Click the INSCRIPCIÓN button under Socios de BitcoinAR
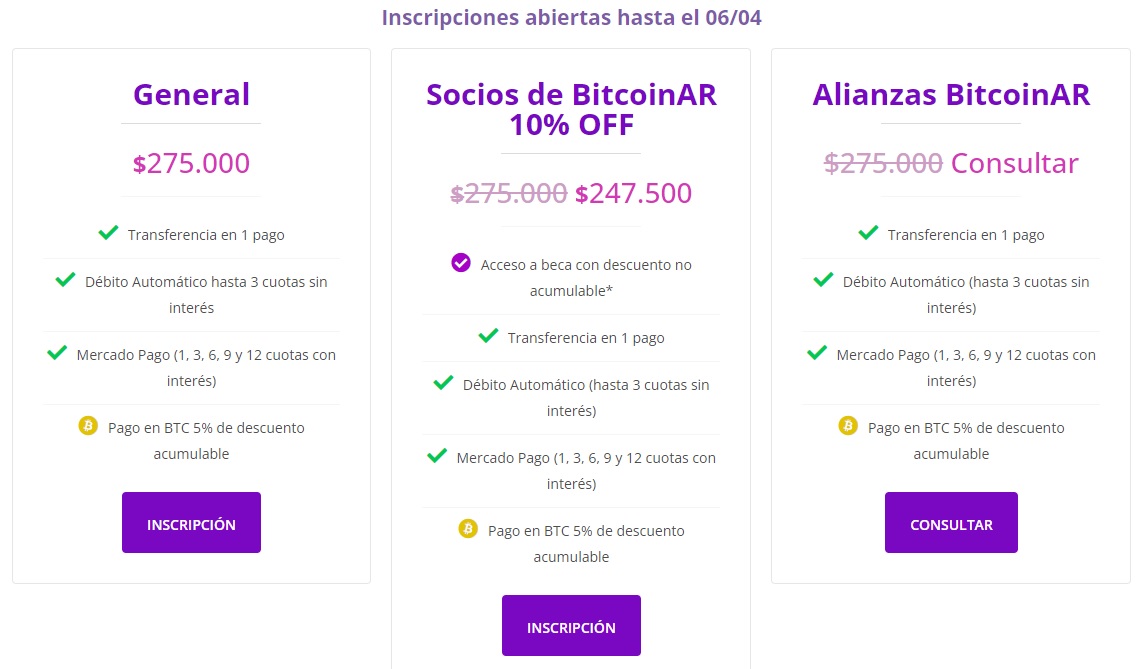1144x669 pixels. (x=571, y=625)
